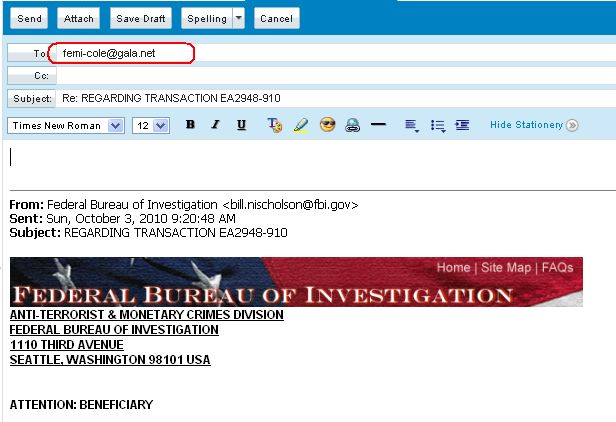Screen dimensions: 616x422
Task: Click the indent icon
Action: 462,125
